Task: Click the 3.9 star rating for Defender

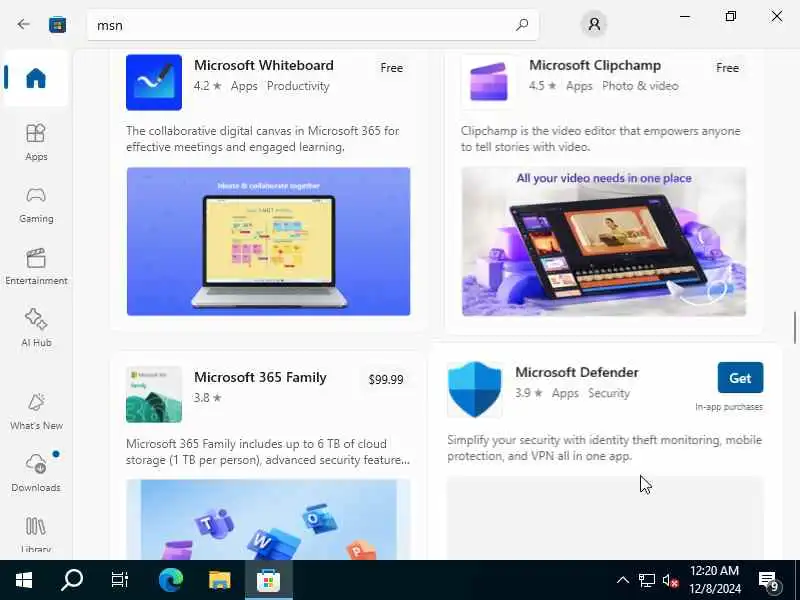Action: (x=529, y=393)
